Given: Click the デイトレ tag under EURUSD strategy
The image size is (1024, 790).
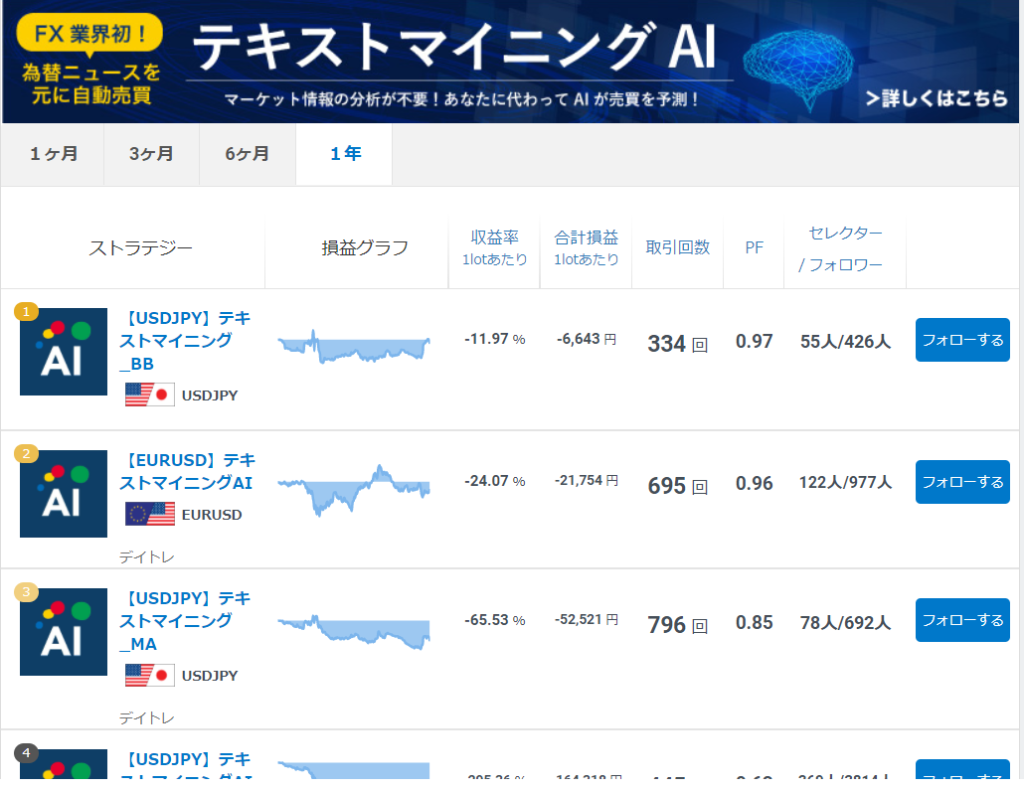Looking at the screenshot, I should click(x=146, y=557).
